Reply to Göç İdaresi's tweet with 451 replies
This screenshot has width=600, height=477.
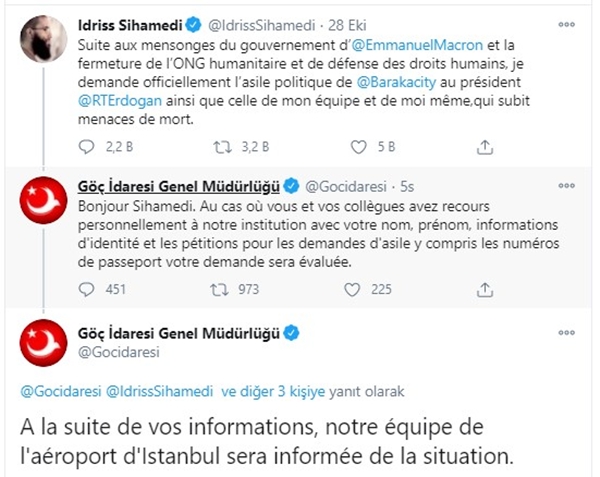[86, 290]
